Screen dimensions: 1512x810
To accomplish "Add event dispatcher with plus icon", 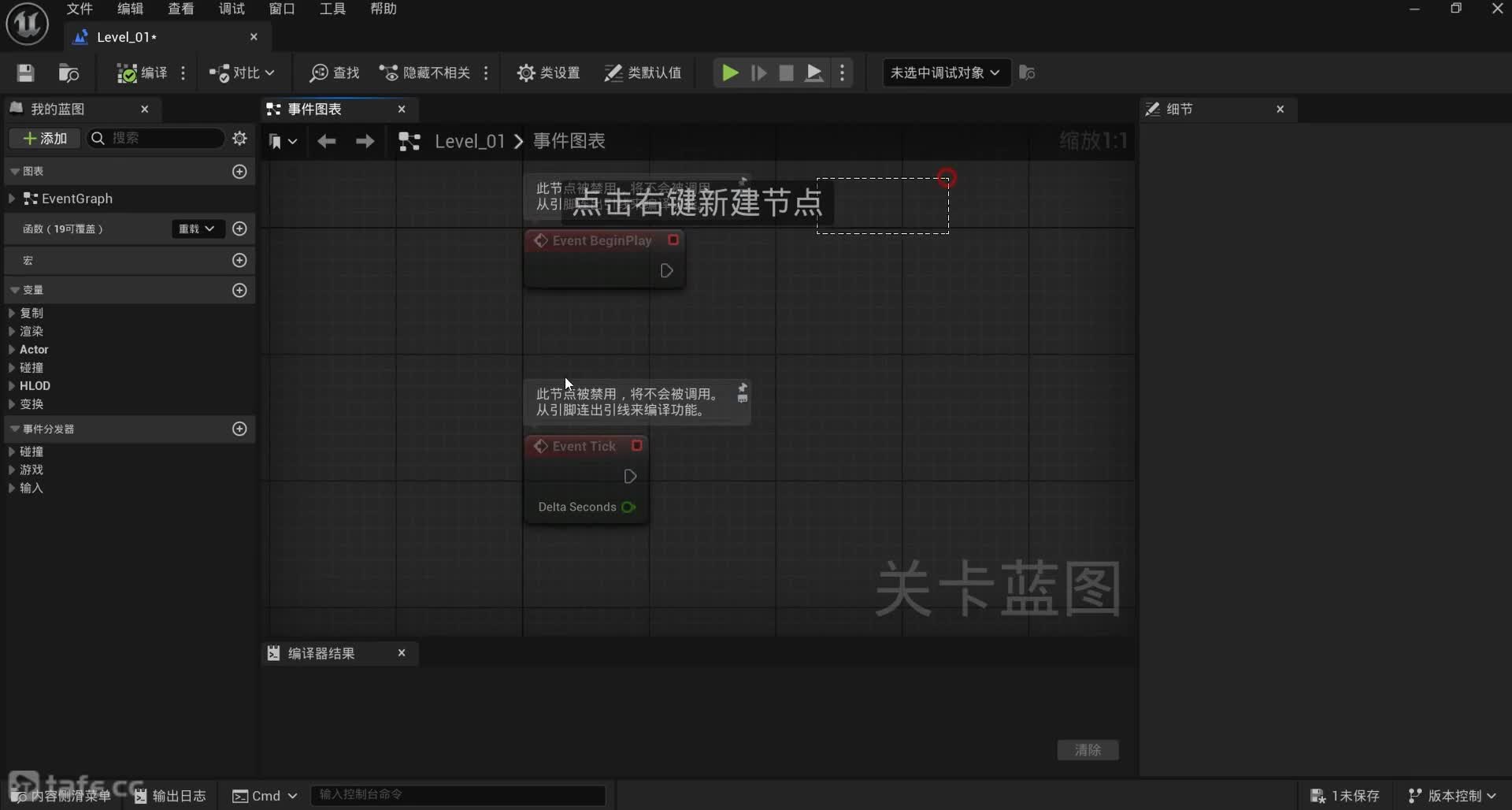I will coord(240,429).
